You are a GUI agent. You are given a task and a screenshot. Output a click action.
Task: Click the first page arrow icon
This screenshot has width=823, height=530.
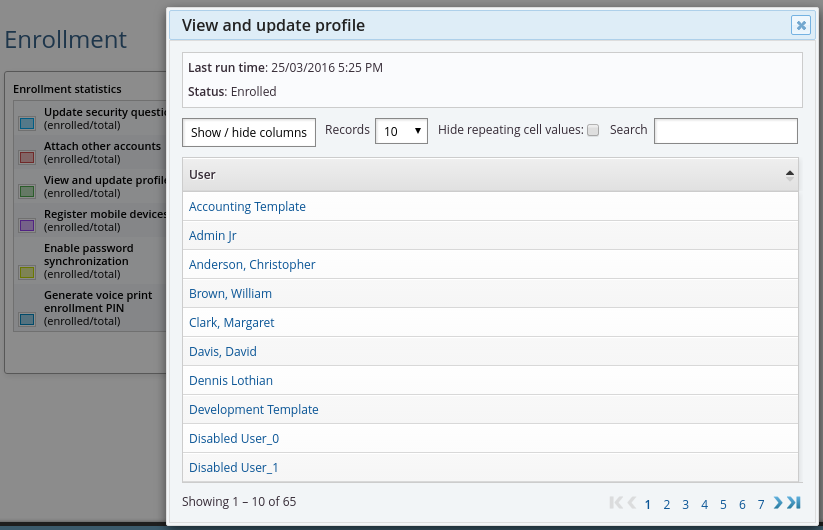(x=616, y=503)
